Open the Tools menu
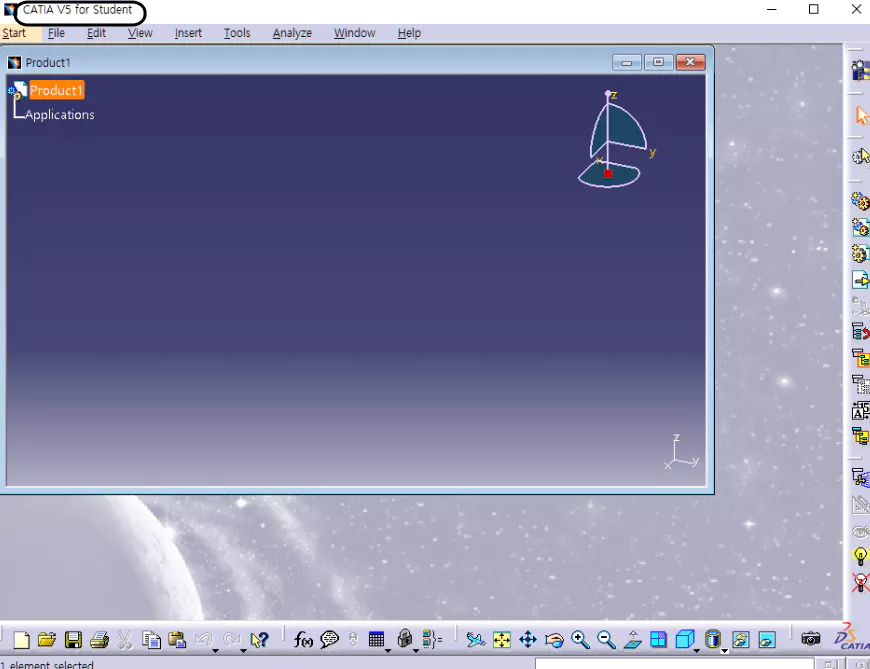This screenshot has height=669, width=870. pos(237,33)
